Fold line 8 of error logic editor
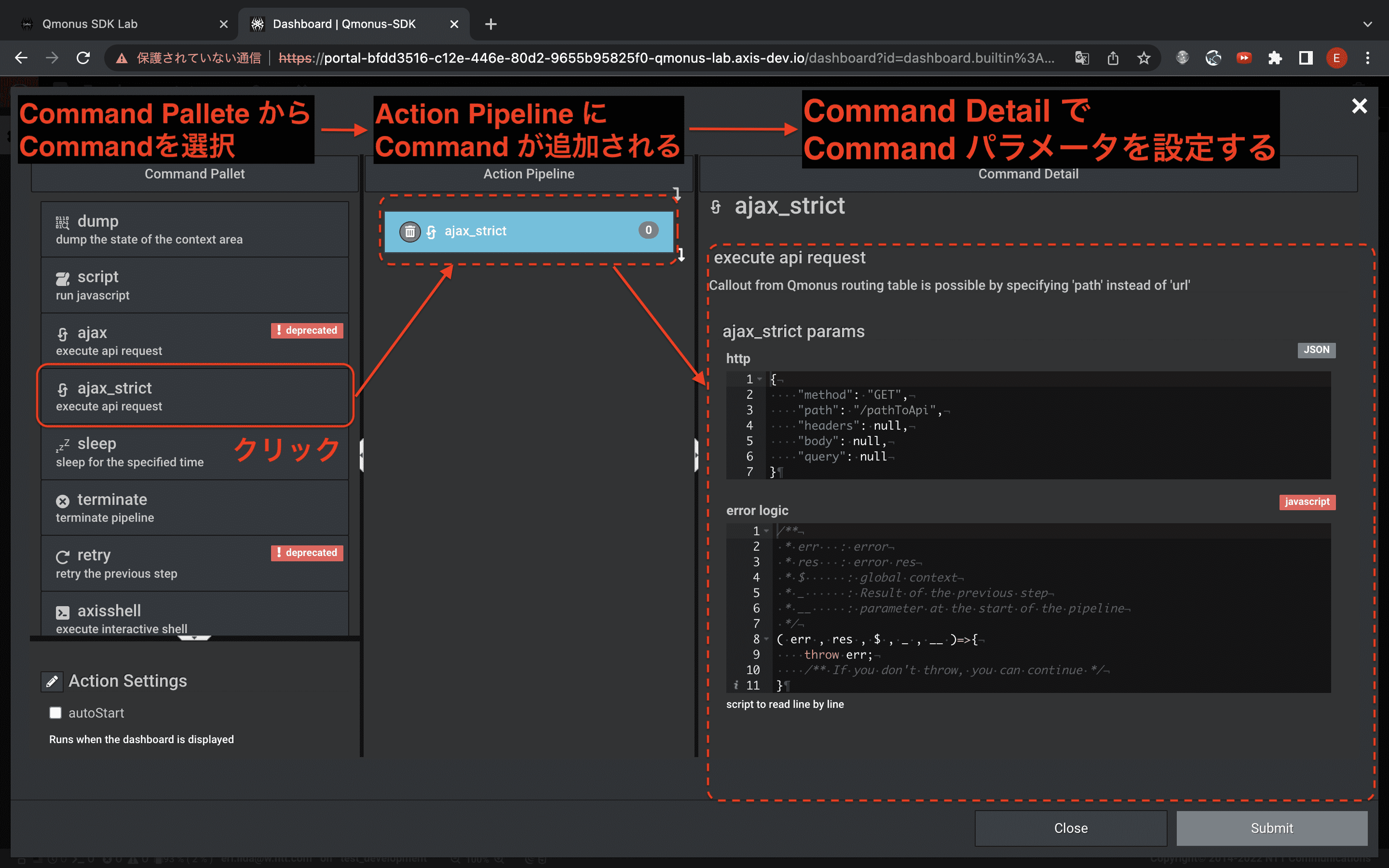The height and width of the screenshot is (868, 1389). coord(766,639)
